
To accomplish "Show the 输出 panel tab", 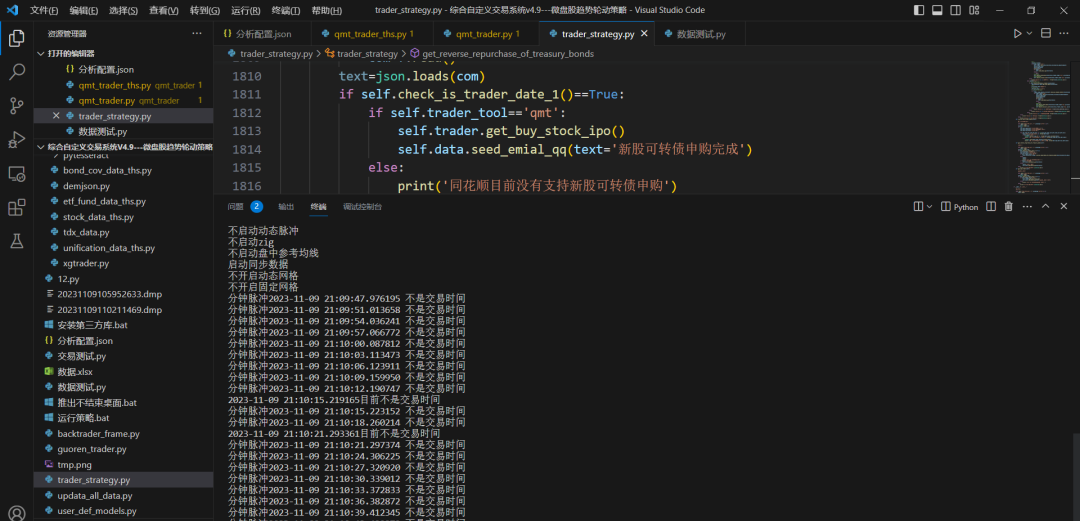I will pyautogui.click(x=286, y=207).
